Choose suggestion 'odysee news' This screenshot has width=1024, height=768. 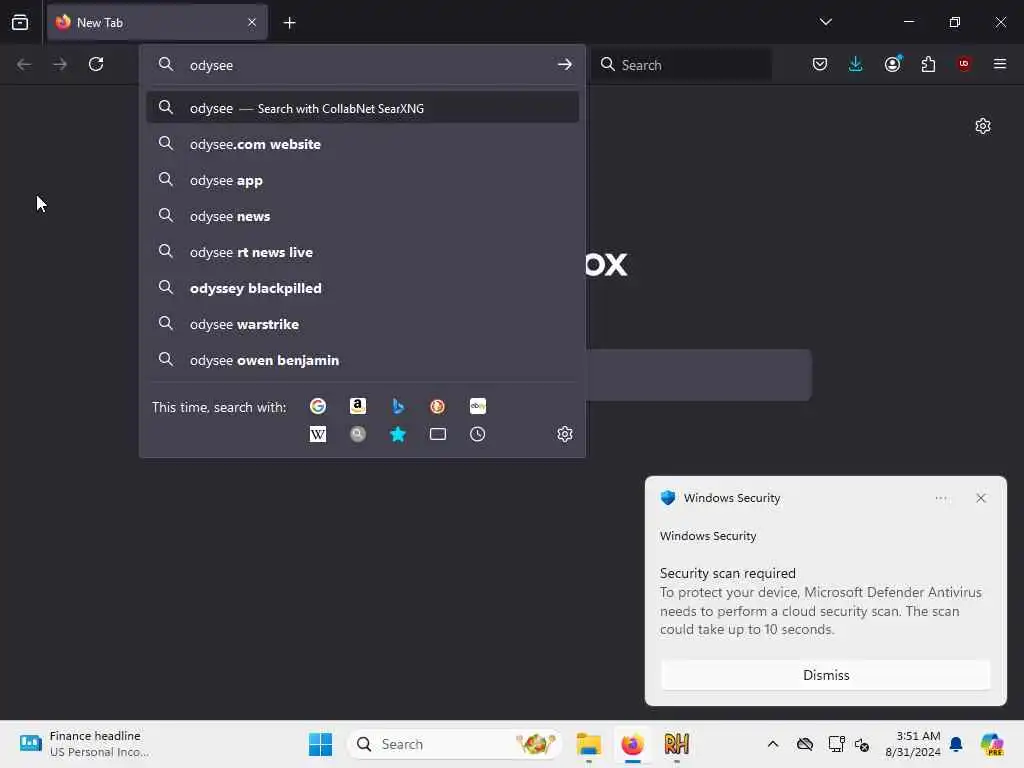[x=362, y=216]
